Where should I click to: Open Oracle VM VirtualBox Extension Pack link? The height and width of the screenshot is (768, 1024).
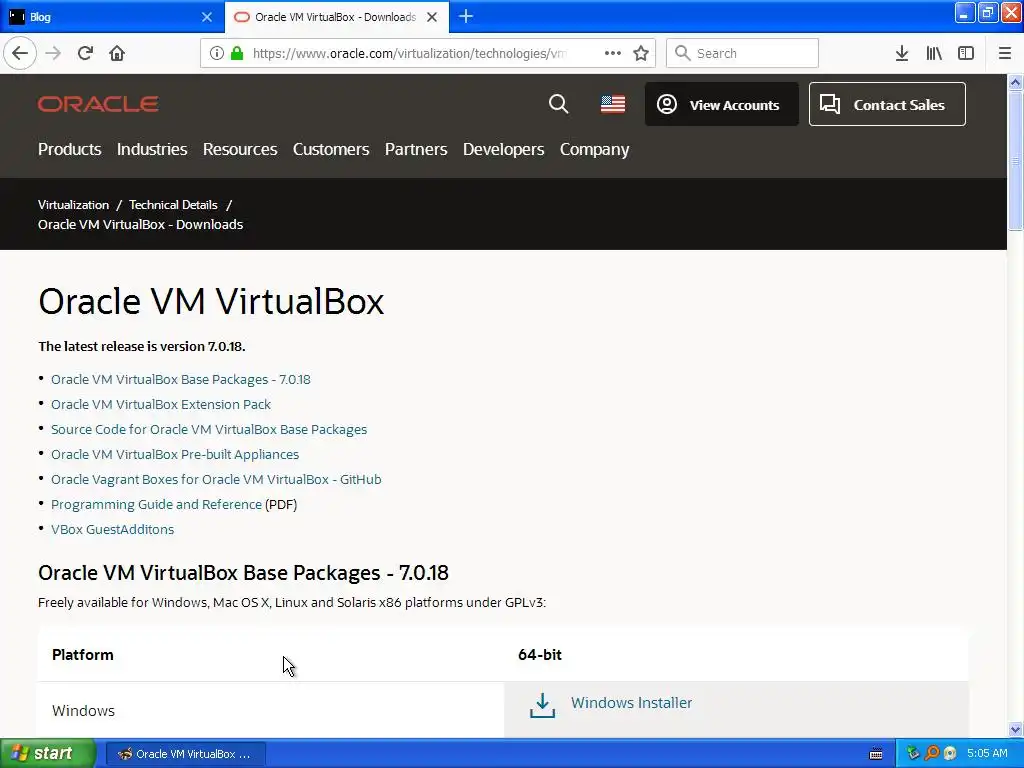click(x=161, y=404)
